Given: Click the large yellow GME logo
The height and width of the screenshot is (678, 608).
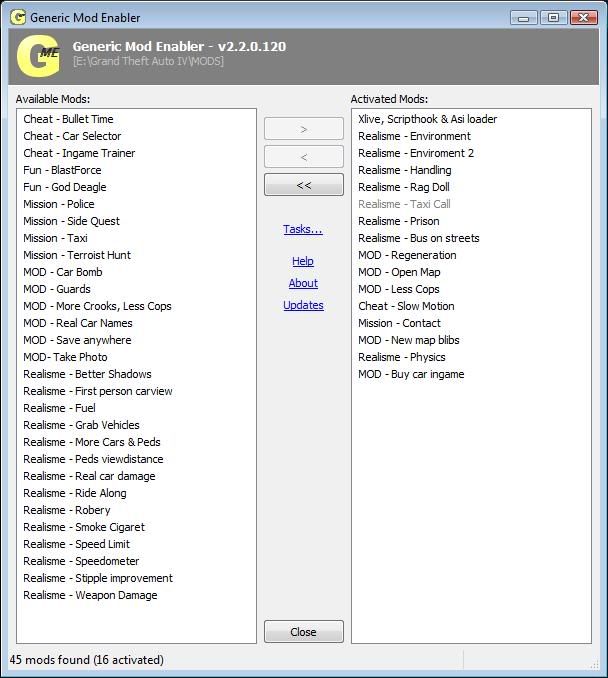Looking at the screenshot, I should pyautogui.click(x=38, y=57).
